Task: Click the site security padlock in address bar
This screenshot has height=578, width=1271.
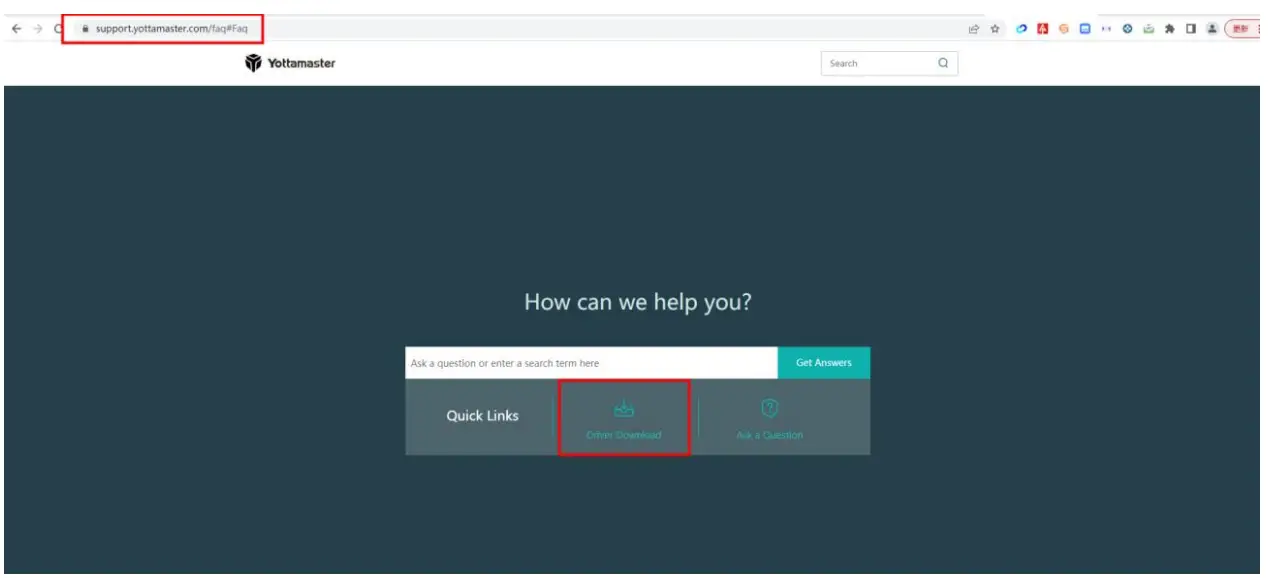Action: (x=85, y=28)
